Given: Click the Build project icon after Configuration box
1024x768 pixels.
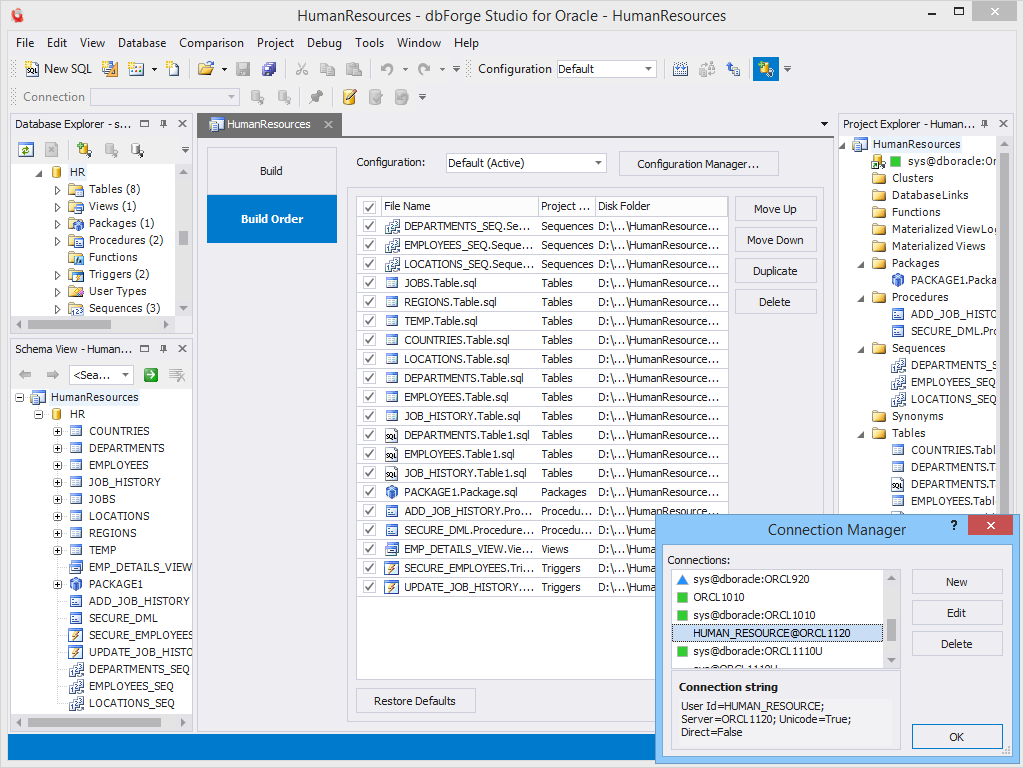Looking at the screenshot, I should tap(680, 69).
